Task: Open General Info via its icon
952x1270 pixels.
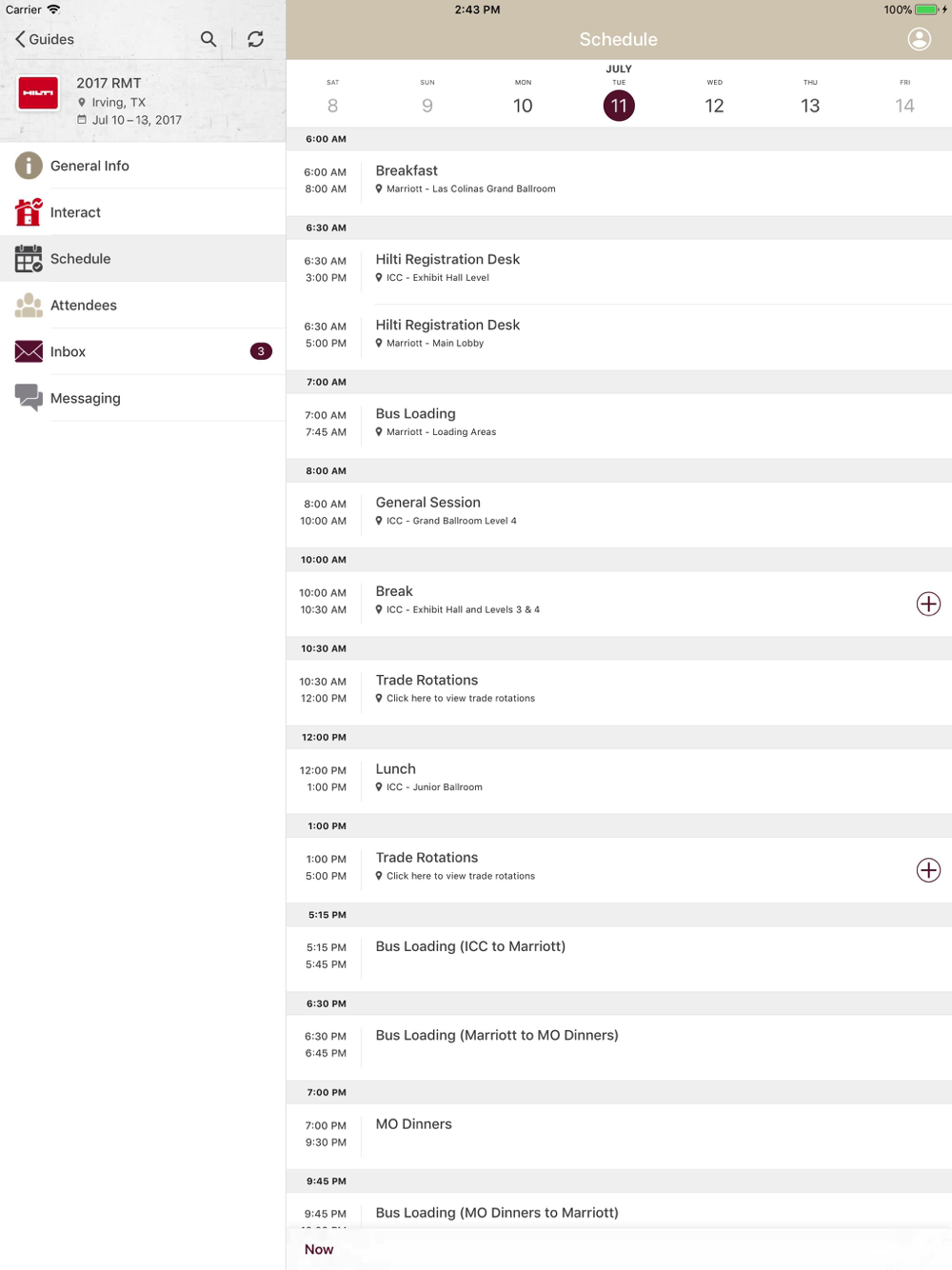Action: coord(29,166)
